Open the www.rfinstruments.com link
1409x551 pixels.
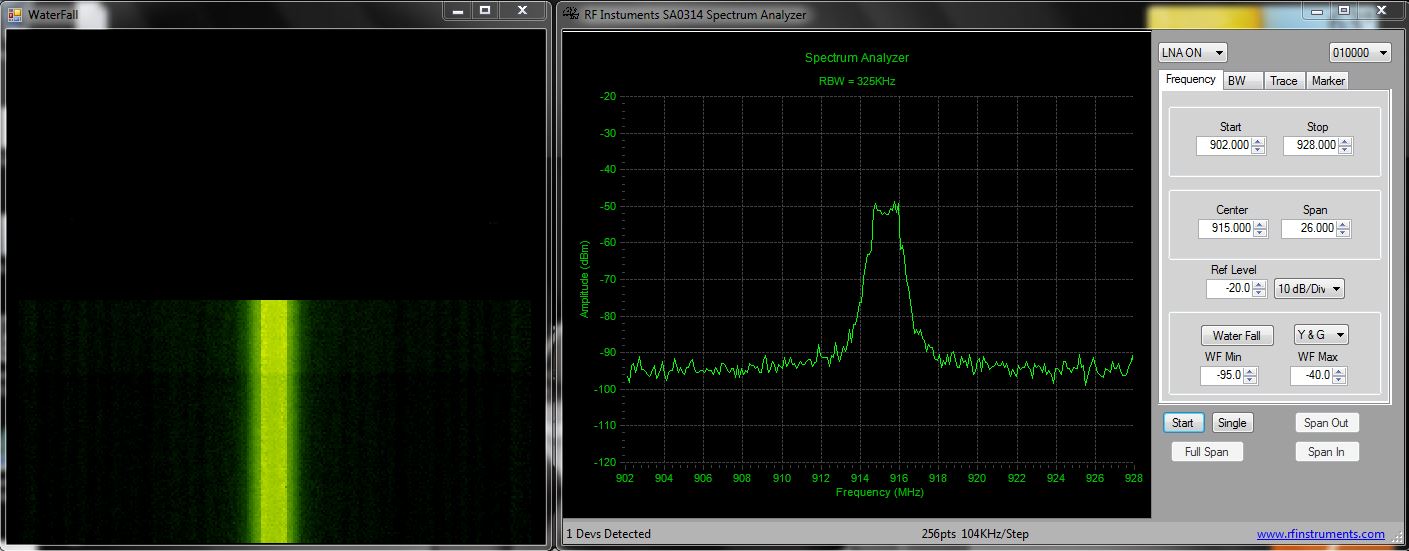tap(1320, 534)
